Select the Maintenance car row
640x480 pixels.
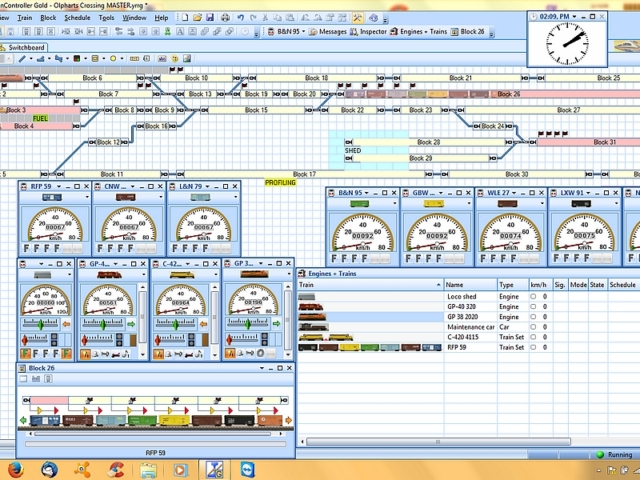[468, 327]
